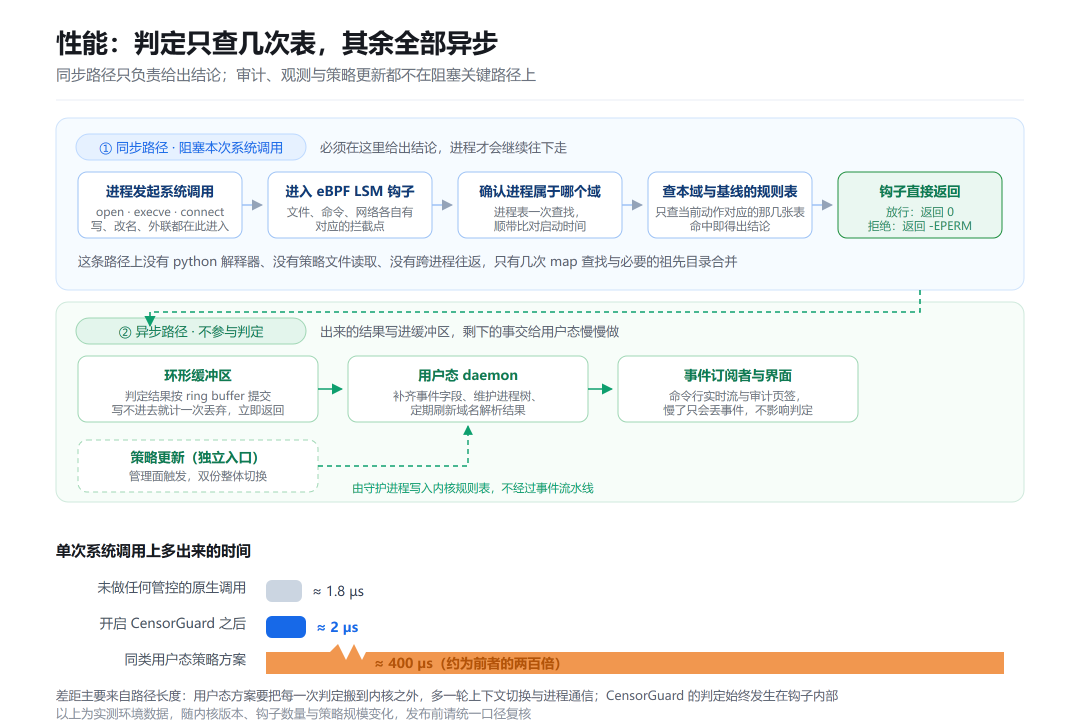Select the heading 单次系统调用上多出来的时间
Image resolution: width=1080 pixels, height=720 pixels.
[153, 551]
